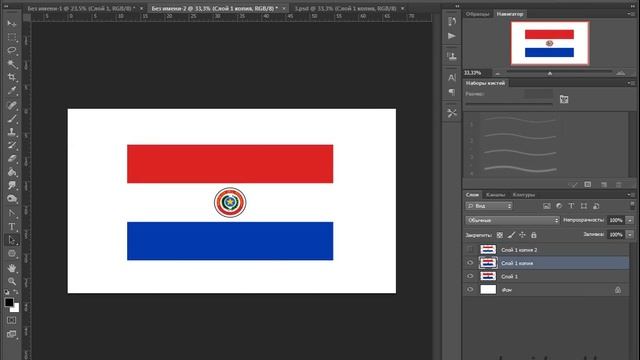Screen dimensions: 640x360
Task: Toggle the Brush panel from brush presets
Action: 564,99
